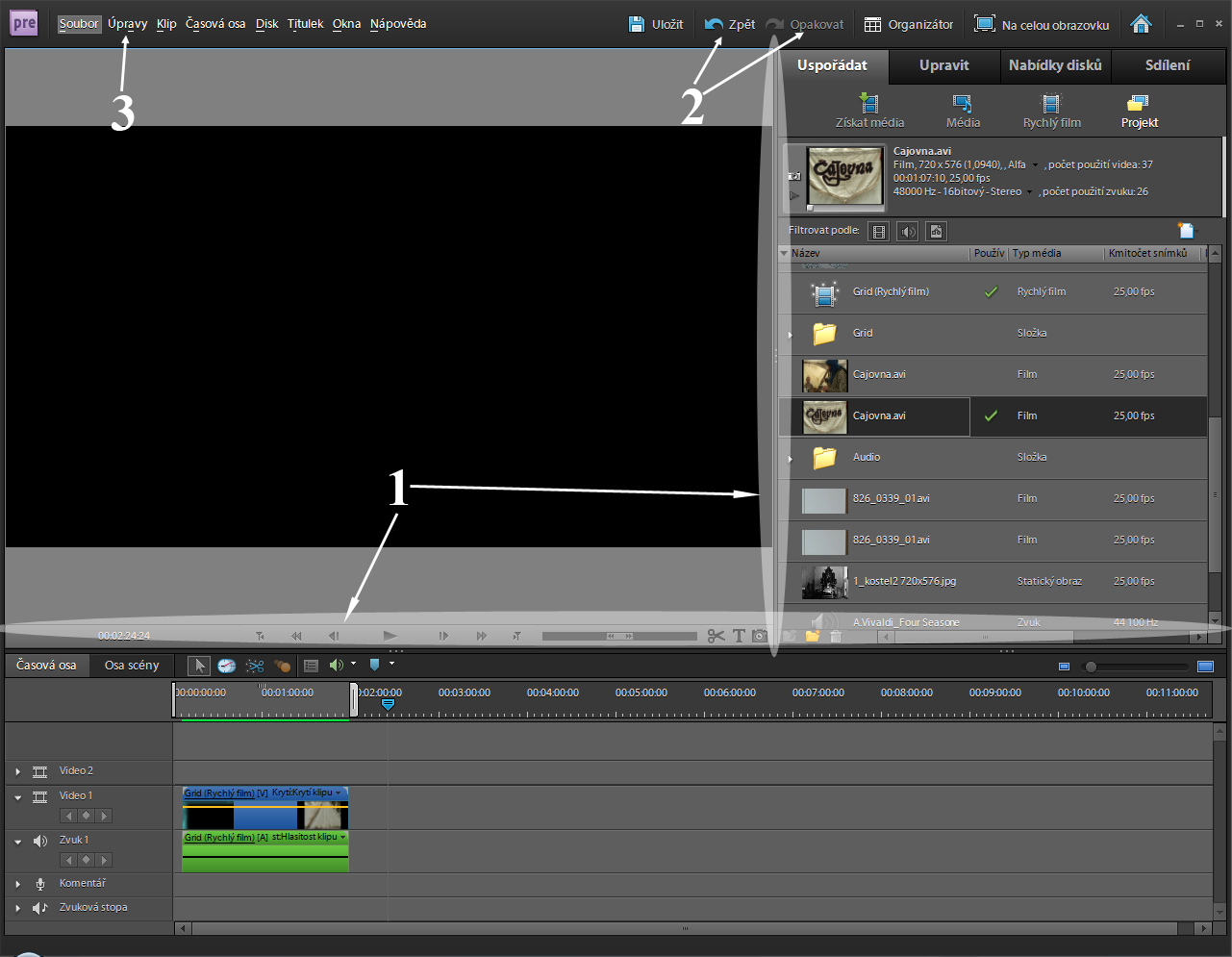Click the Zpět undo button
The width and height of the screenshot is (1232, 957).
[x=730, y=24]
